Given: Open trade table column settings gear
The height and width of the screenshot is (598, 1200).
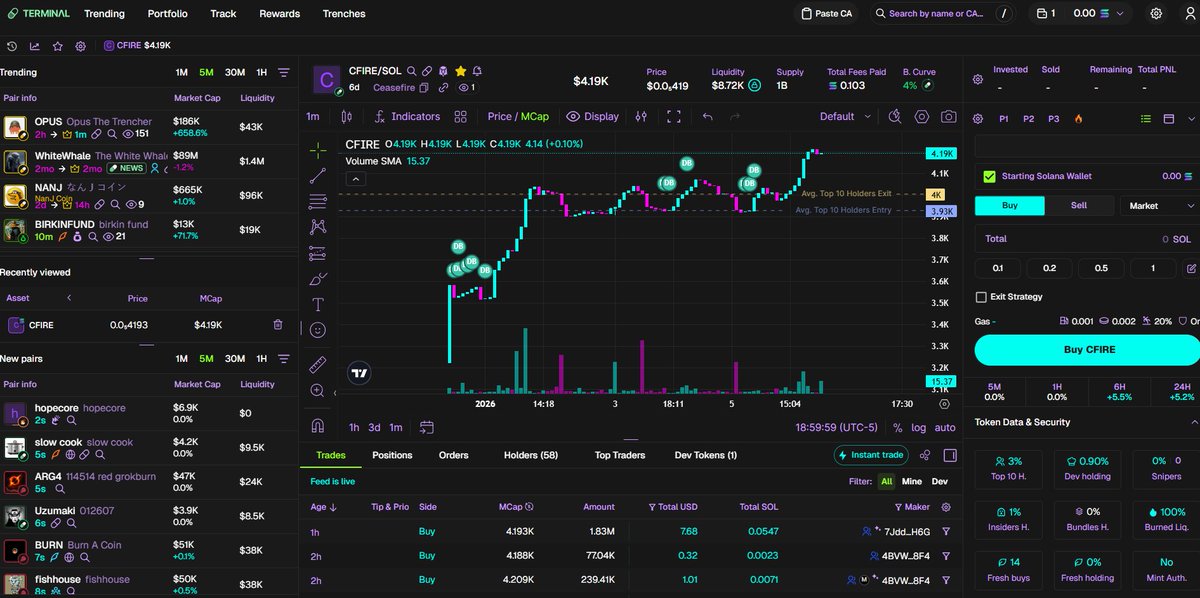Looking at the screenshot, I should (946, 507).
